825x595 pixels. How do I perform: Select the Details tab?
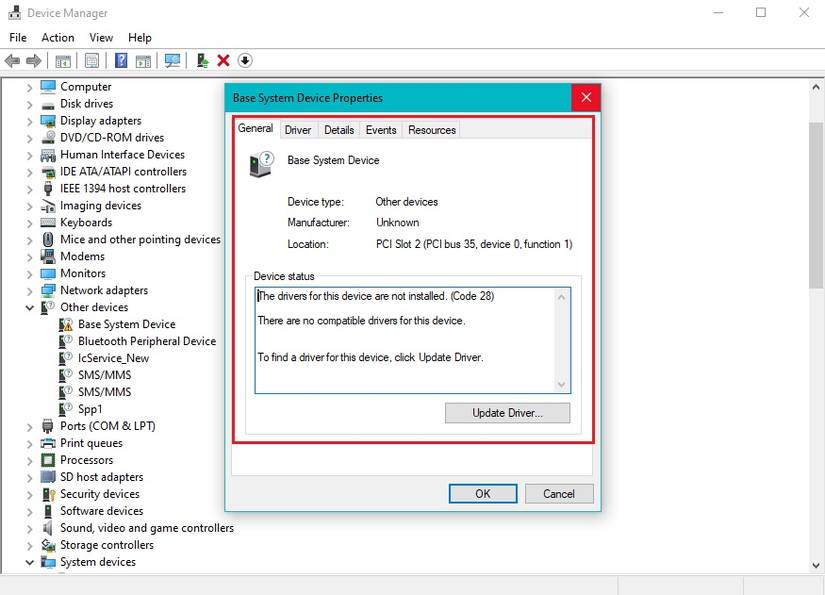click(339, 129)
